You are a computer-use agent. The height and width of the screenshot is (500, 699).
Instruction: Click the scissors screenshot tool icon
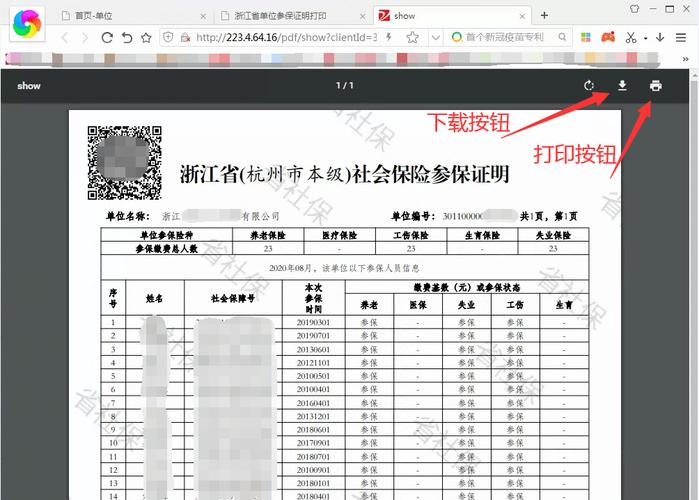[631, 38]
